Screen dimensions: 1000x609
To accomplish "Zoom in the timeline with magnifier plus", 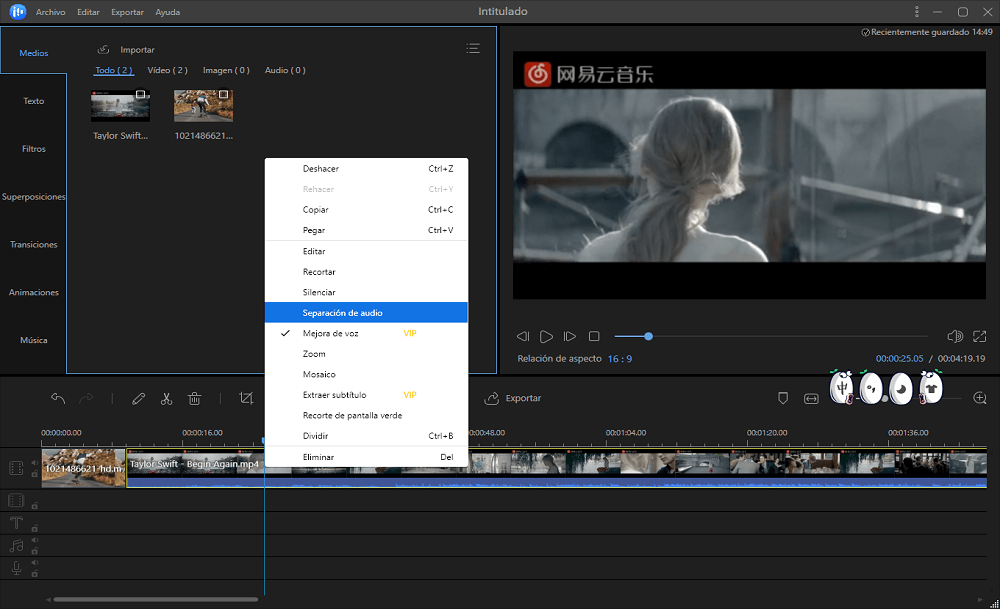I will [x=980, y=399].
